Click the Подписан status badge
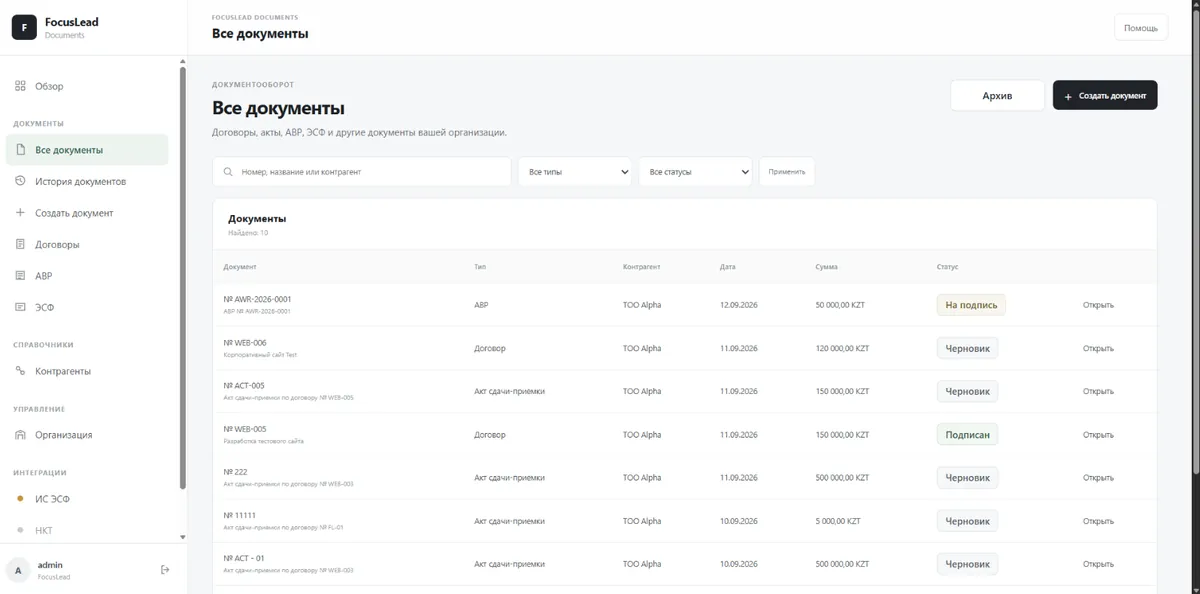Viewport: 1200px width, 594px height. point(967,435)
